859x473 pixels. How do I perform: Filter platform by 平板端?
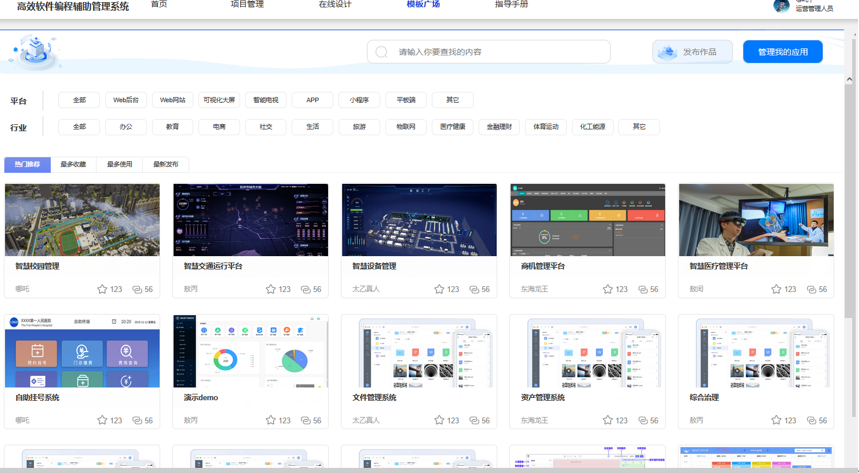click(406, 100)
